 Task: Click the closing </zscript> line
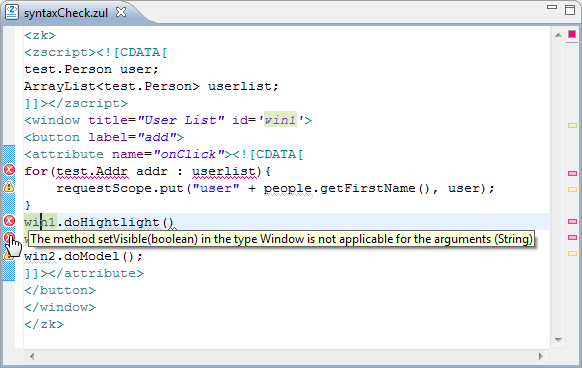(x=76, y=103)
